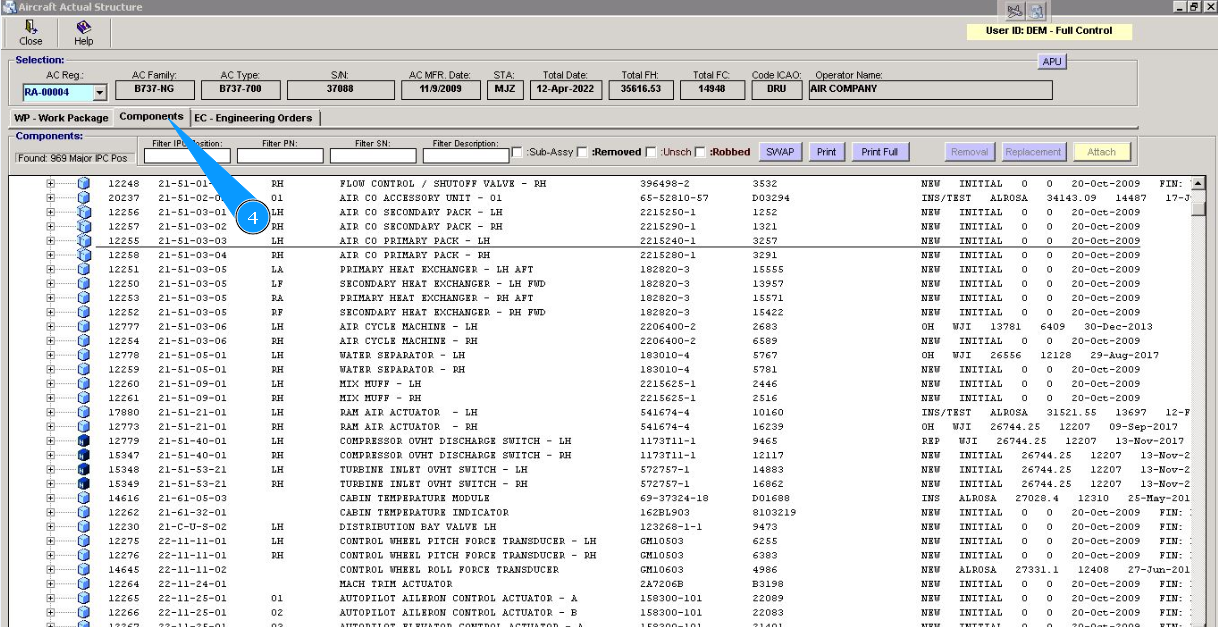
Task: Focus the Filter PN input field
Action: pyautogui.click(x=278, y=156)
